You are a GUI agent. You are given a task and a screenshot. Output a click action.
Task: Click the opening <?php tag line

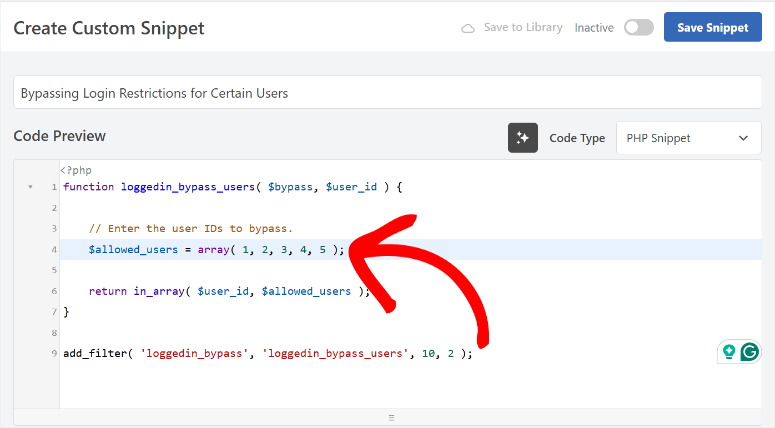coord(76,170)
